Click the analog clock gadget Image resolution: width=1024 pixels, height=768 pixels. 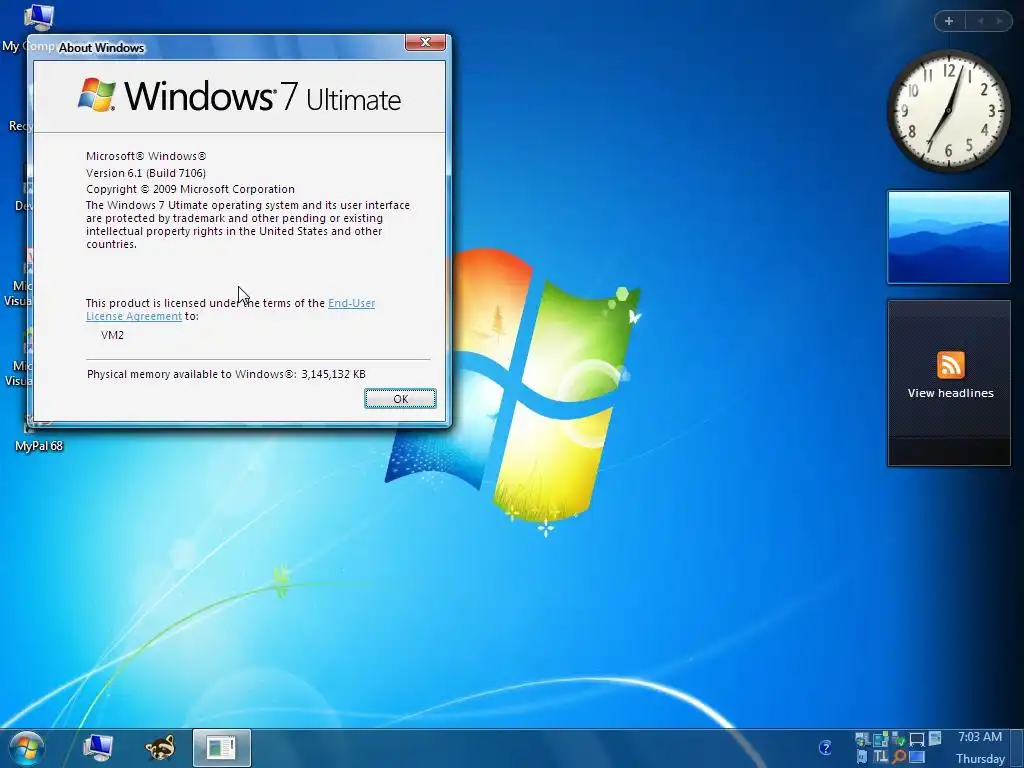click(948, 111)
